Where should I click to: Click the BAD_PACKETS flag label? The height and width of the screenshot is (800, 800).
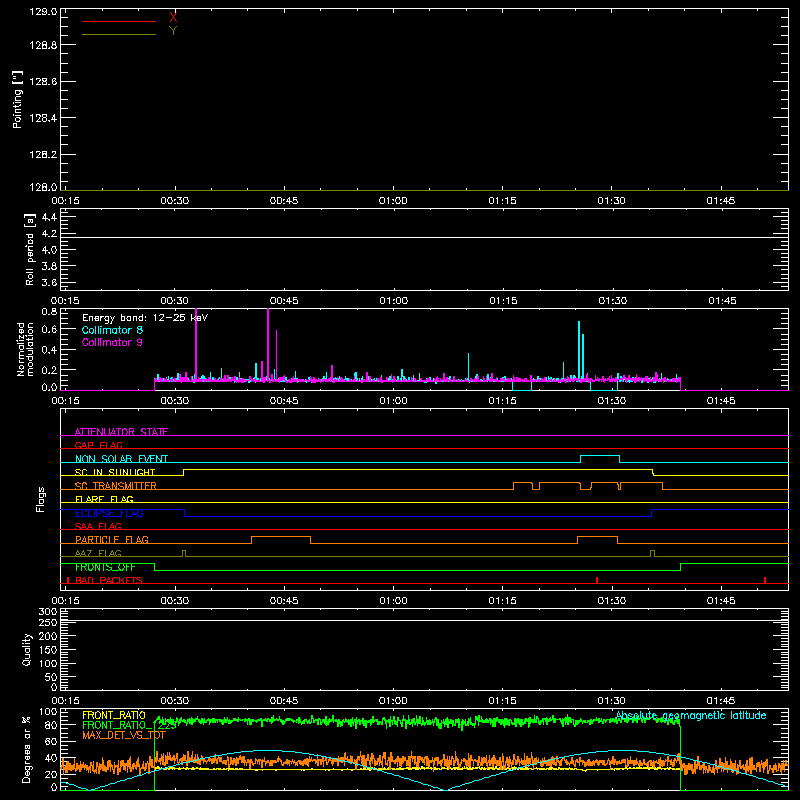click(x=109, y=580)
